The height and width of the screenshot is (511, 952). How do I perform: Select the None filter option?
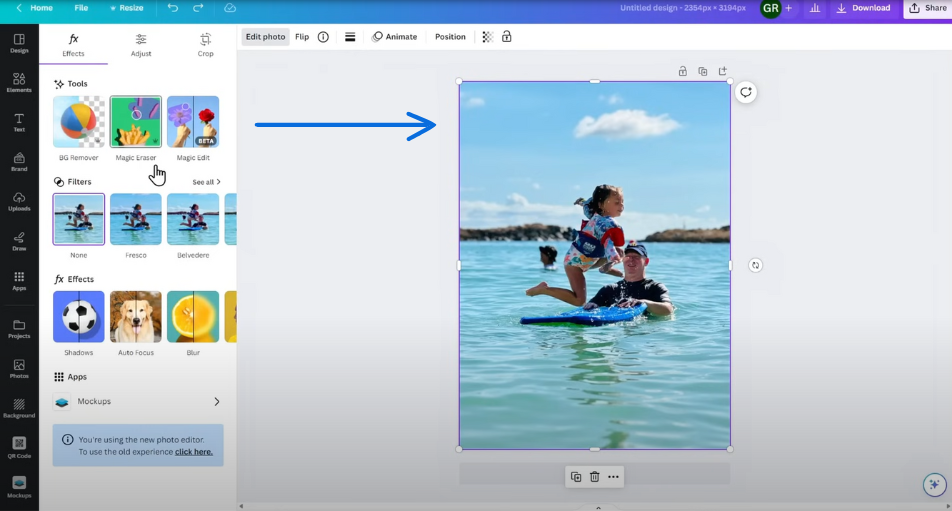(x=78, y=219)
